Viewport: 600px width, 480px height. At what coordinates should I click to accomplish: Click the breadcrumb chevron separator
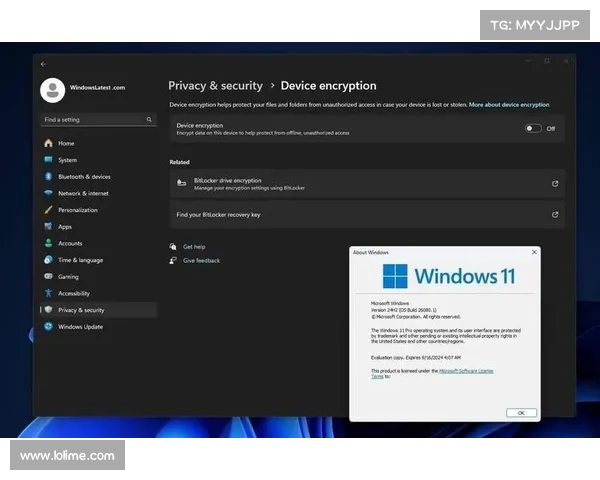pyautogui.click(x=272, y=85)
